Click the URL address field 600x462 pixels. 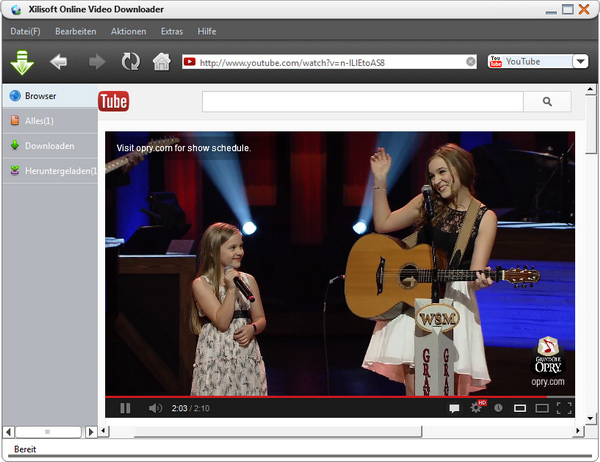329,62
